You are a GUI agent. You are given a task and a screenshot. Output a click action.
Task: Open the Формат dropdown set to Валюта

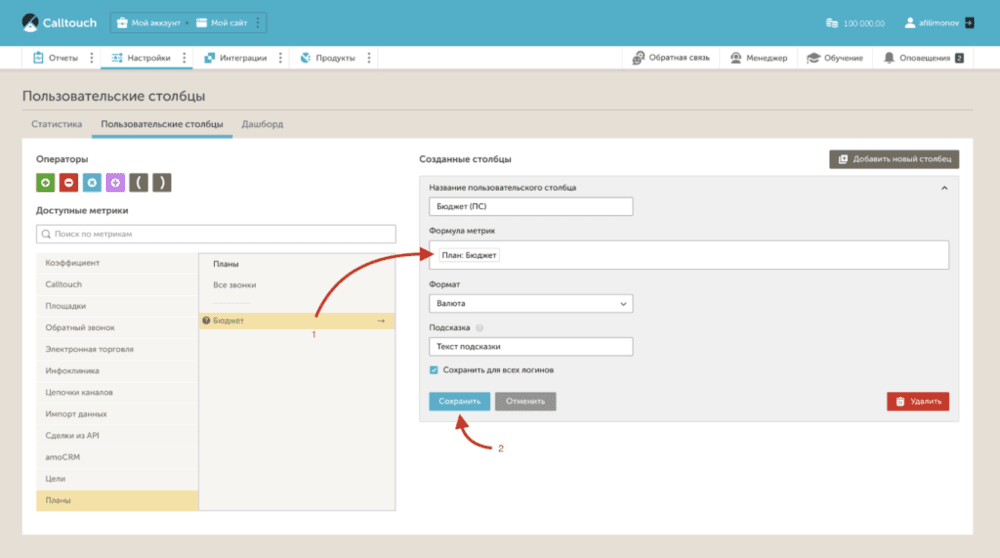[531, 304]
